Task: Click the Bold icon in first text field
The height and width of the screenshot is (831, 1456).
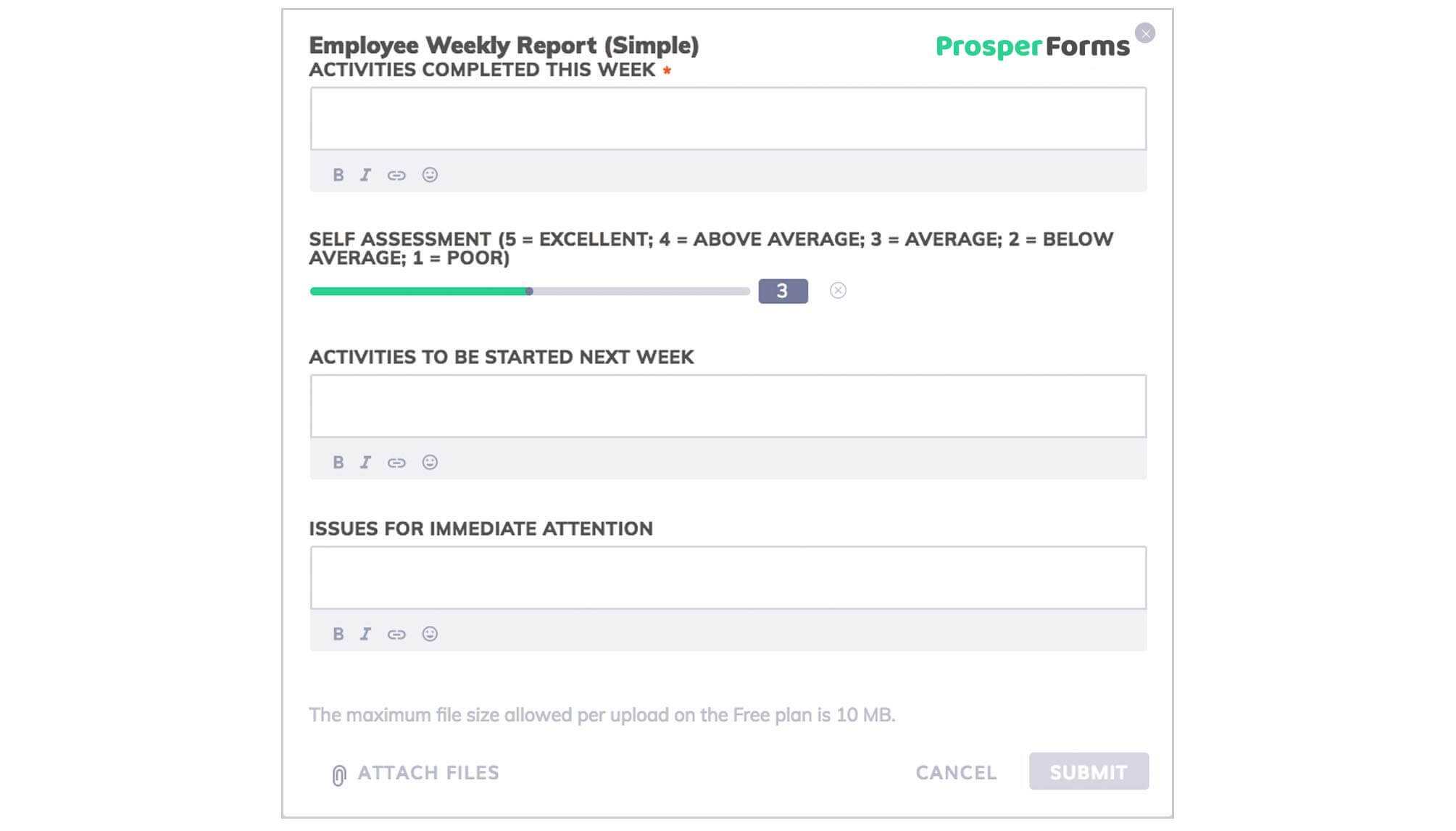Action: click(x=339, y=174)
